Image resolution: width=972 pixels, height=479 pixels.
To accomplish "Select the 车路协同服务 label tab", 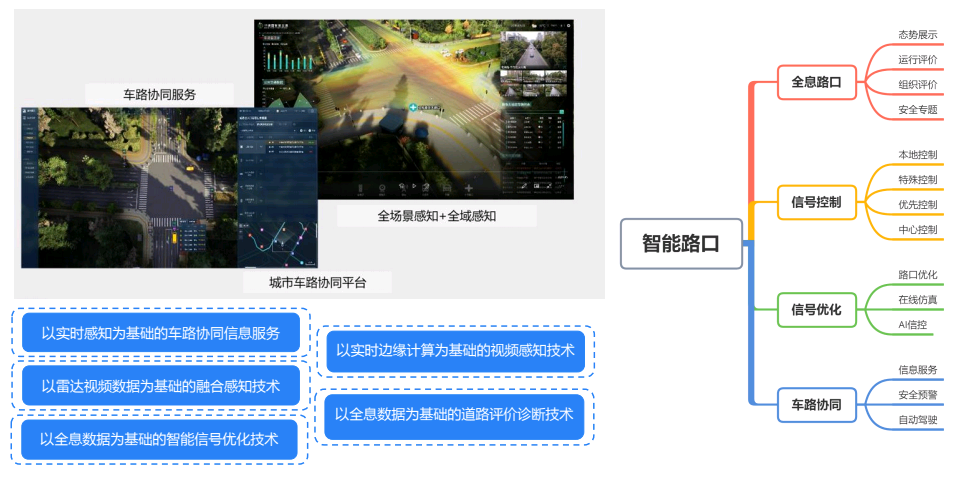I will (160, 94).
